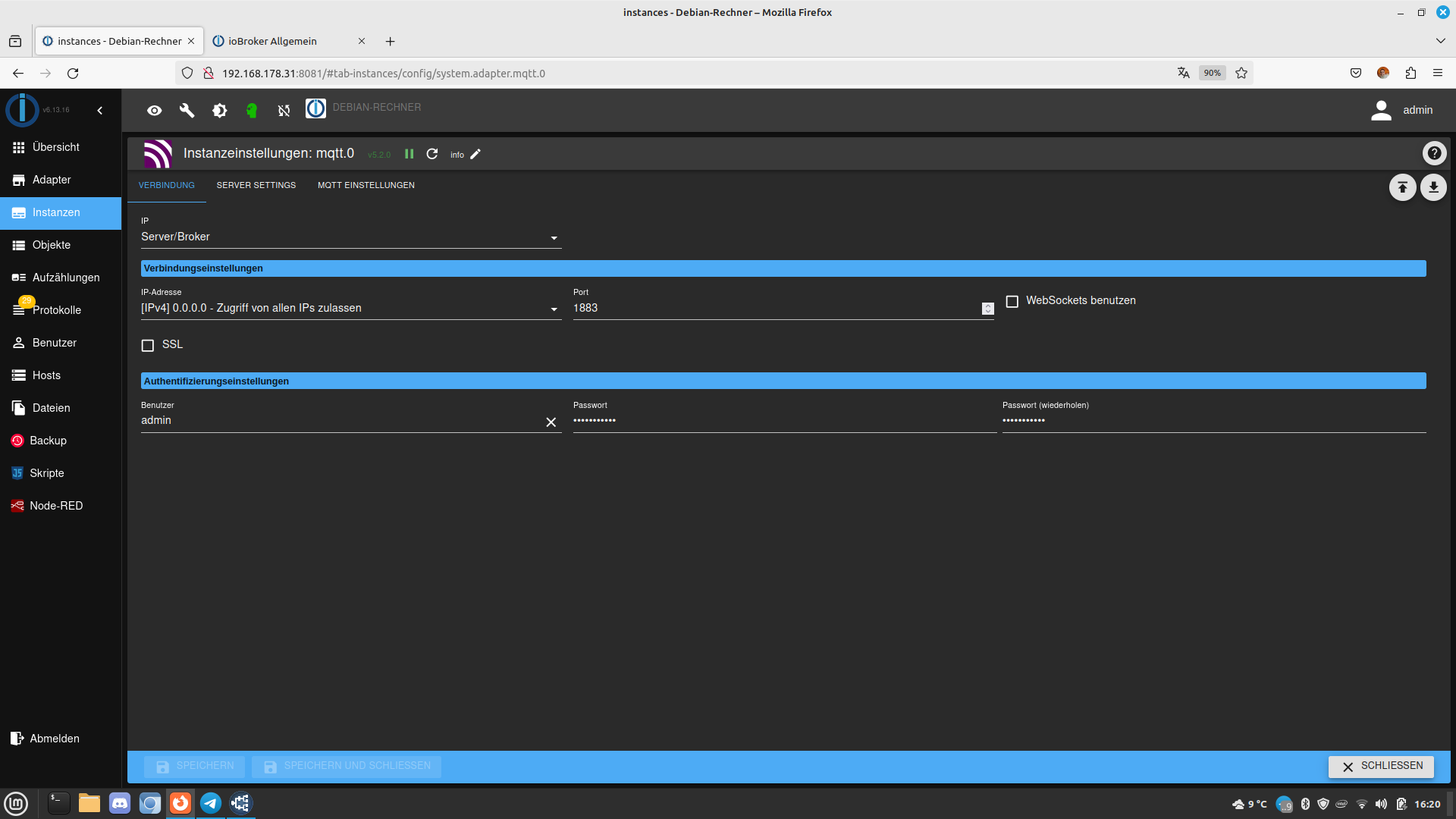This screenshot has width=1456, height=819.
Task: Click the help question mark icon
Action: coord(1433,154)
